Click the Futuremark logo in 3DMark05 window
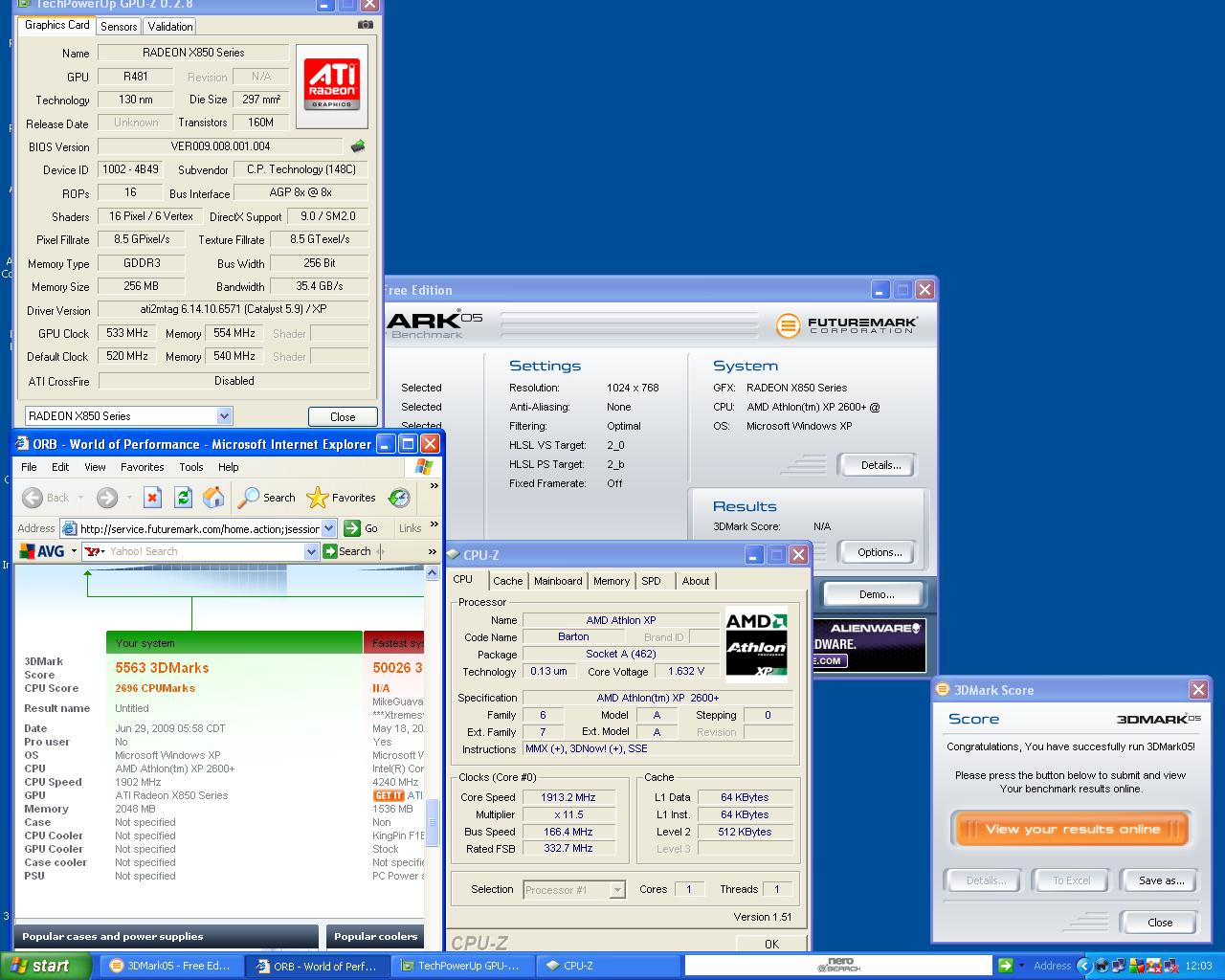Screen dimensions: 1225x980 847,325
